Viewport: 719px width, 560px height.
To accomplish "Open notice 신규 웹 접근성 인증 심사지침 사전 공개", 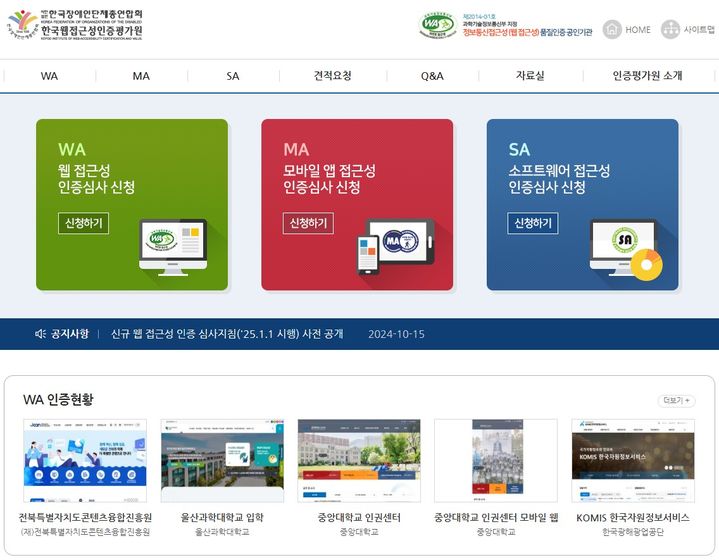I will tap(227, 334).
